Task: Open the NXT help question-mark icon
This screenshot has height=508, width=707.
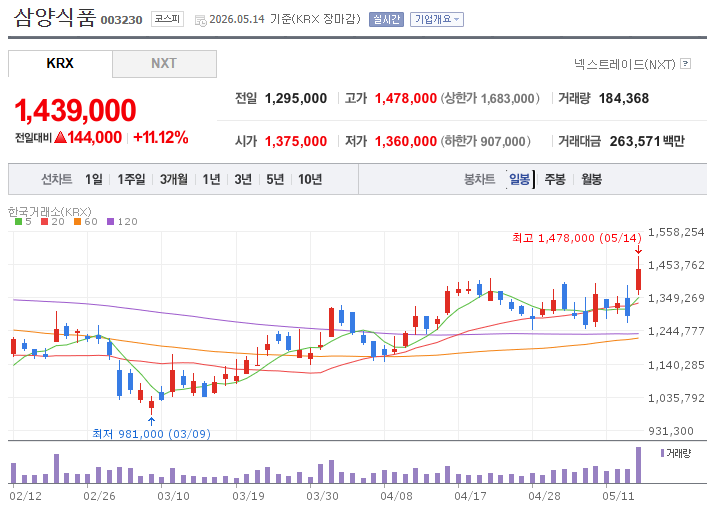Action: coord(685,64)
